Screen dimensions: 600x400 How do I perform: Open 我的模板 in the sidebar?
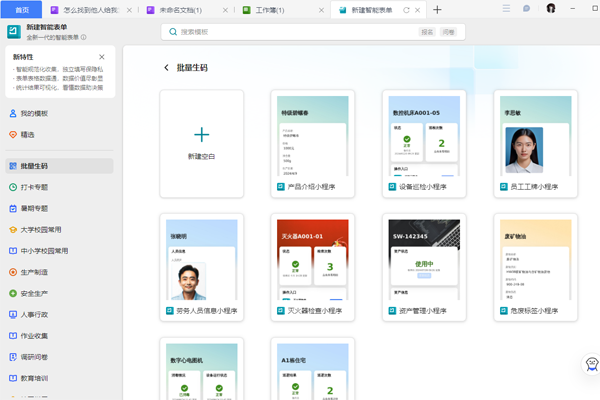click(34, 114)
